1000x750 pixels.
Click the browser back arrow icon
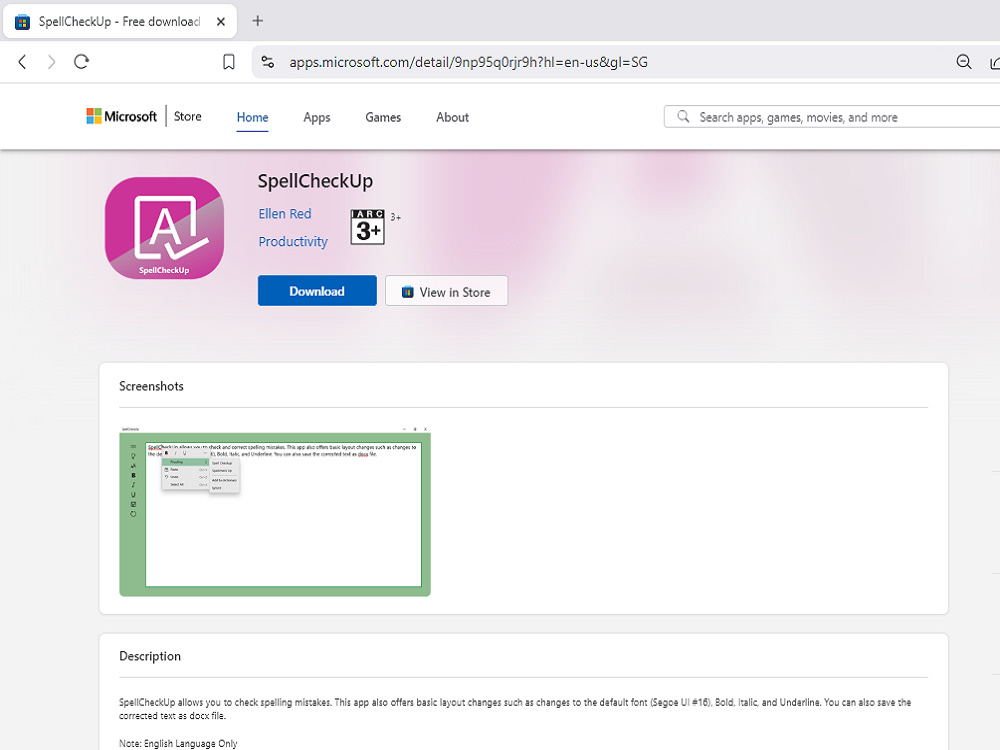[x=22, y=62]
